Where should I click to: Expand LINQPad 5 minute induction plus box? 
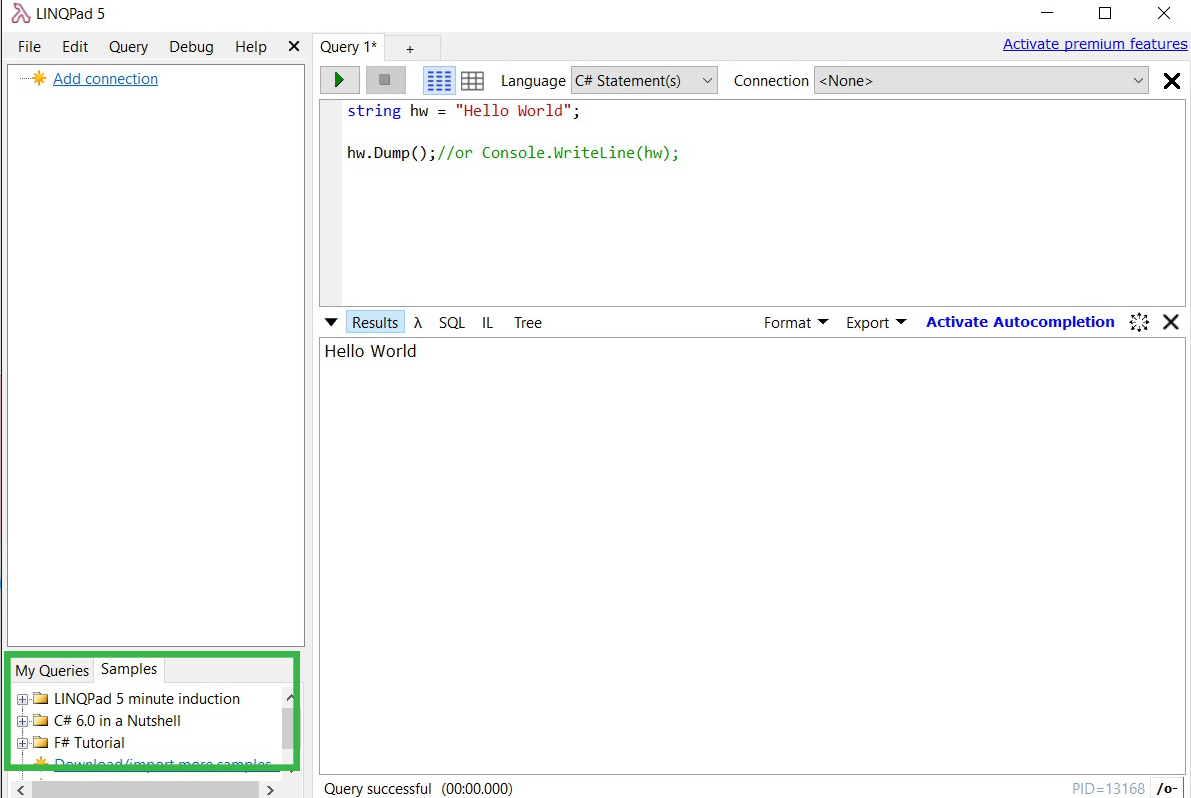(x=22, y=699)
